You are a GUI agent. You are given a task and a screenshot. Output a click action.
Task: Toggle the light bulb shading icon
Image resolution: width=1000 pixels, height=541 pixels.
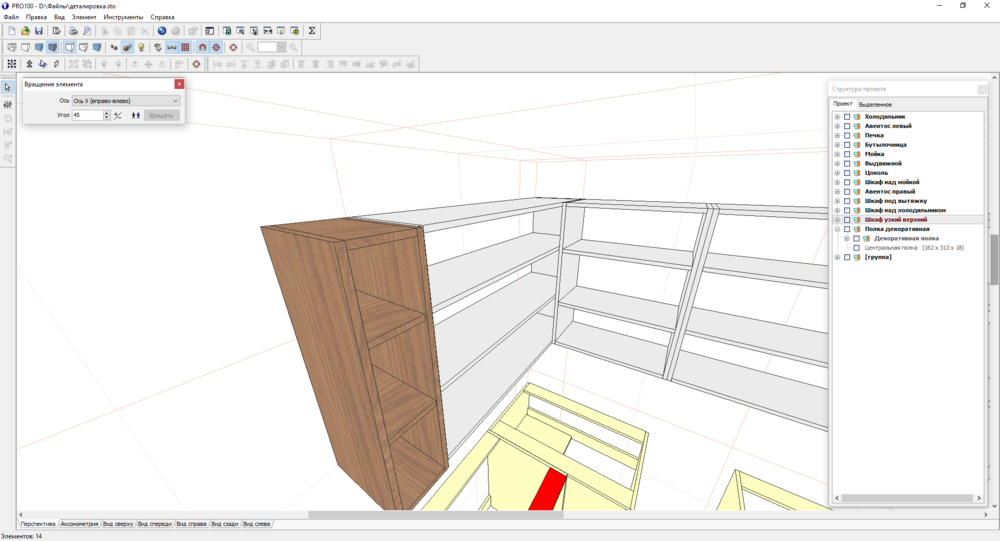tap(142, 47)
